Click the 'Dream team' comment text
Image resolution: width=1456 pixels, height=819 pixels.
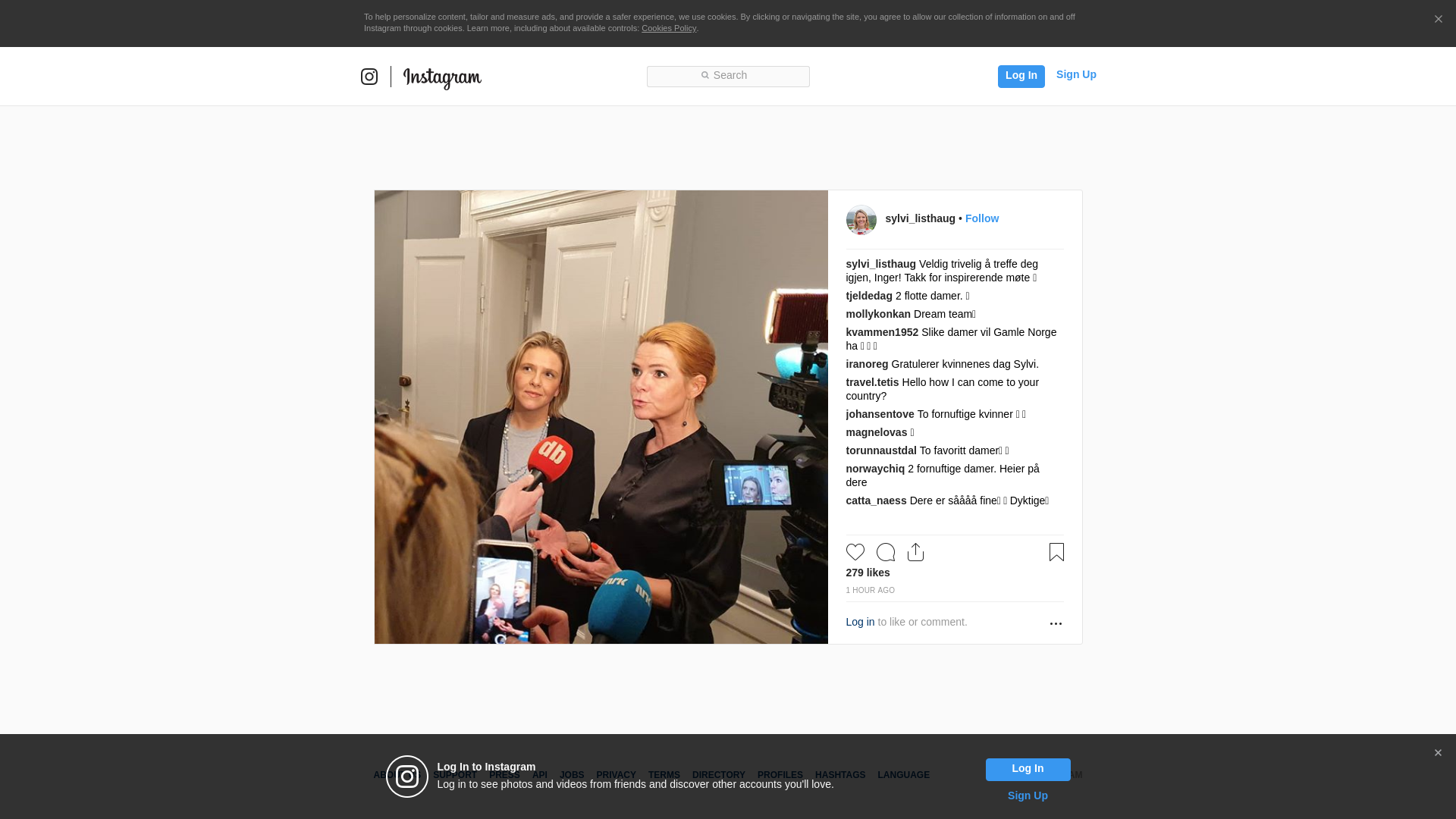click(x=943, y=314)
